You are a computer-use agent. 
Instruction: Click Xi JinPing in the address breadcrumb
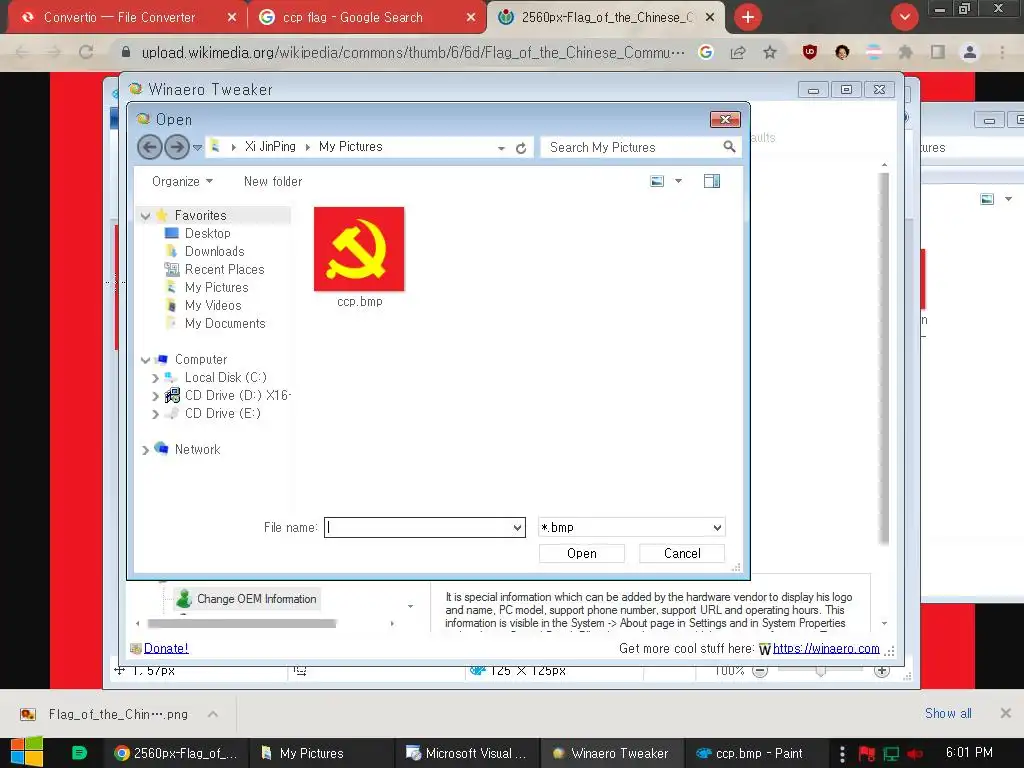click(270, 146)
